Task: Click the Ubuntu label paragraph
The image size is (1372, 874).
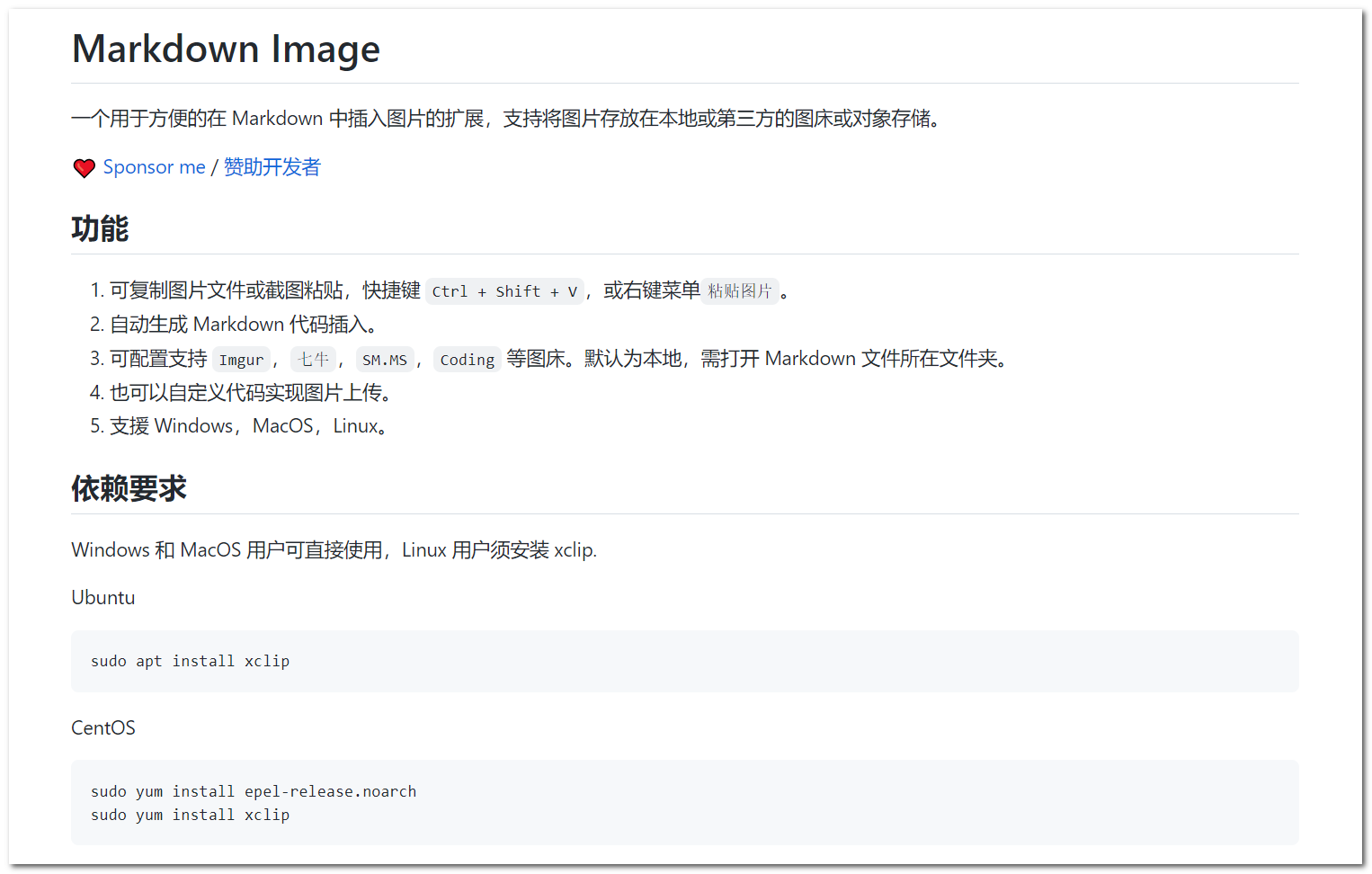Action: 103,598
